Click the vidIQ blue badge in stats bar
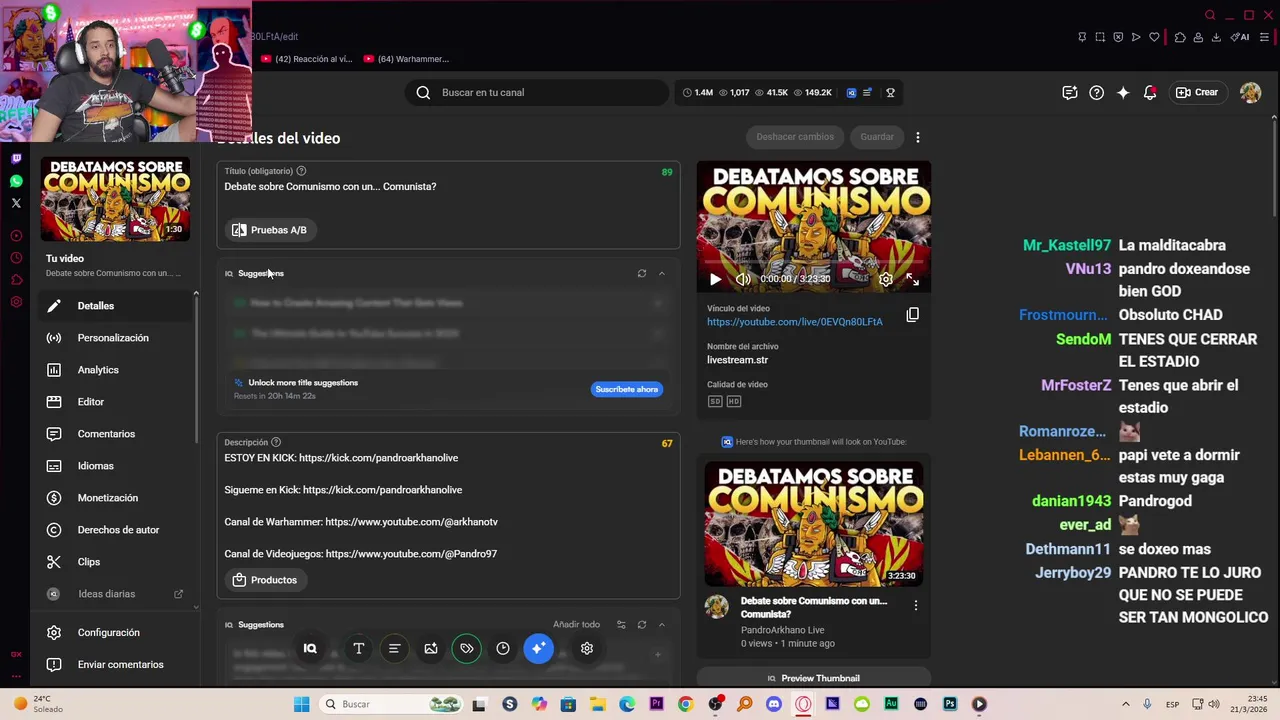Image resolution: width=1280 pixels, height=720 pixels. tap(852, 92)
